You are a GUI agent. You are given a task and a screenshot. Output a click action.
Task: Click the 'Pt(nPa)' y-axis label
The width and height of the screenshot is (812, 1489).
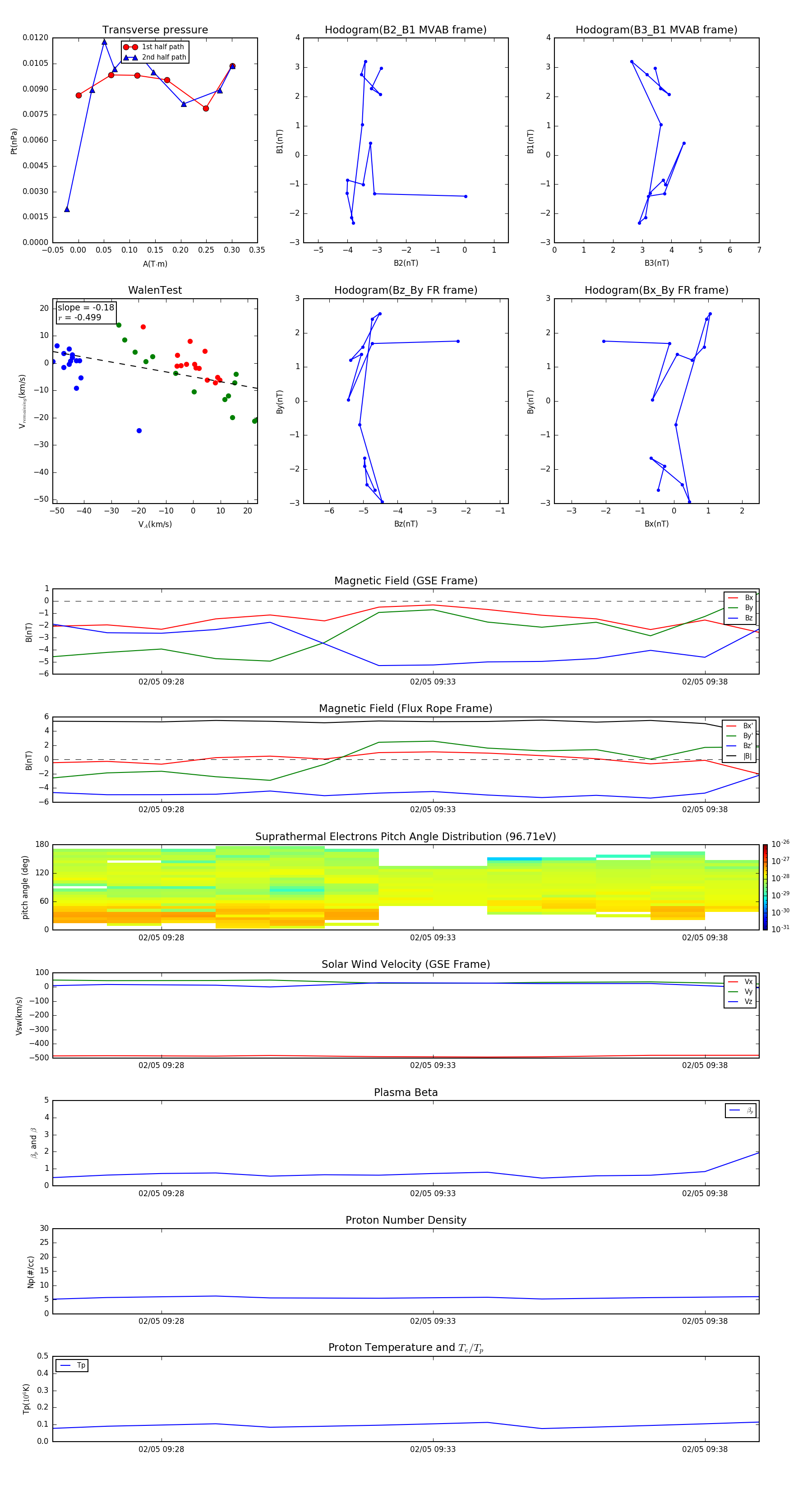14,141
